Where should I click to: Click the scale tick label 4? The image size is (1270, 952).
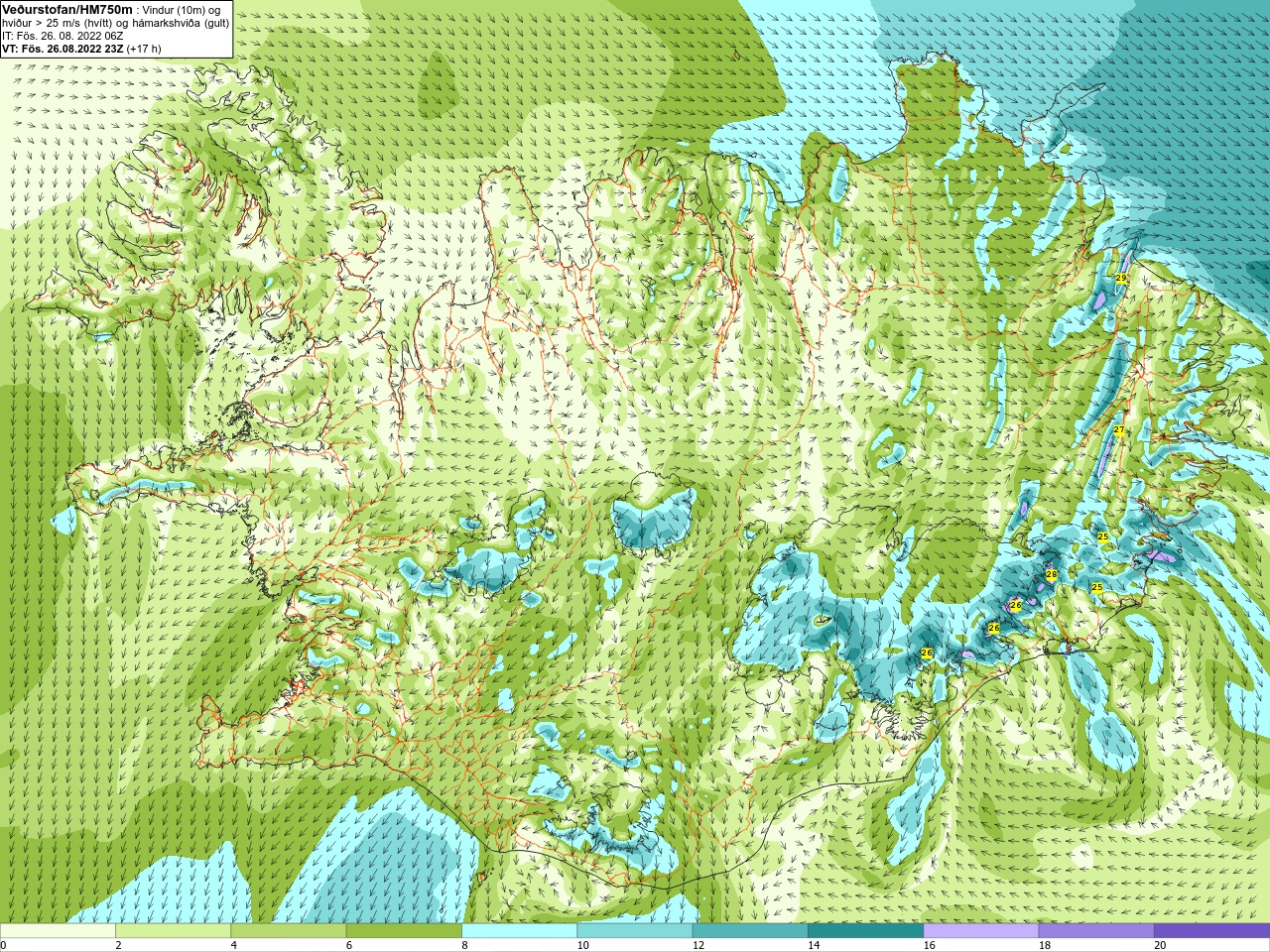coord(233,945)
